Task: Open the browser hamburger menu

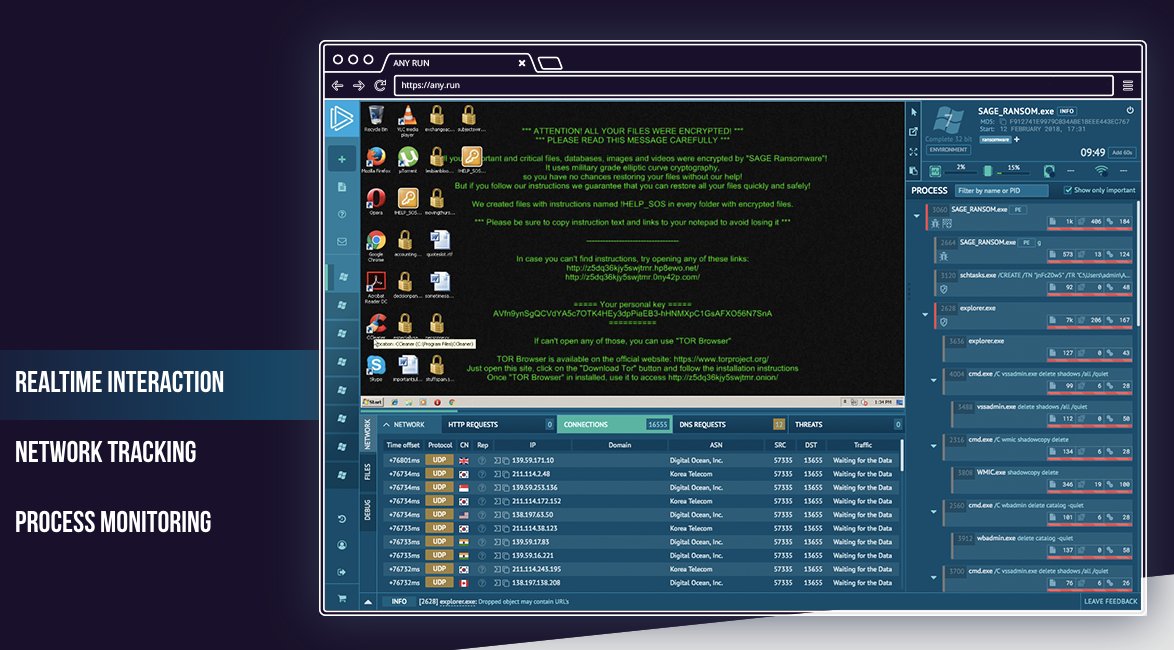Action: point(1128,86)
